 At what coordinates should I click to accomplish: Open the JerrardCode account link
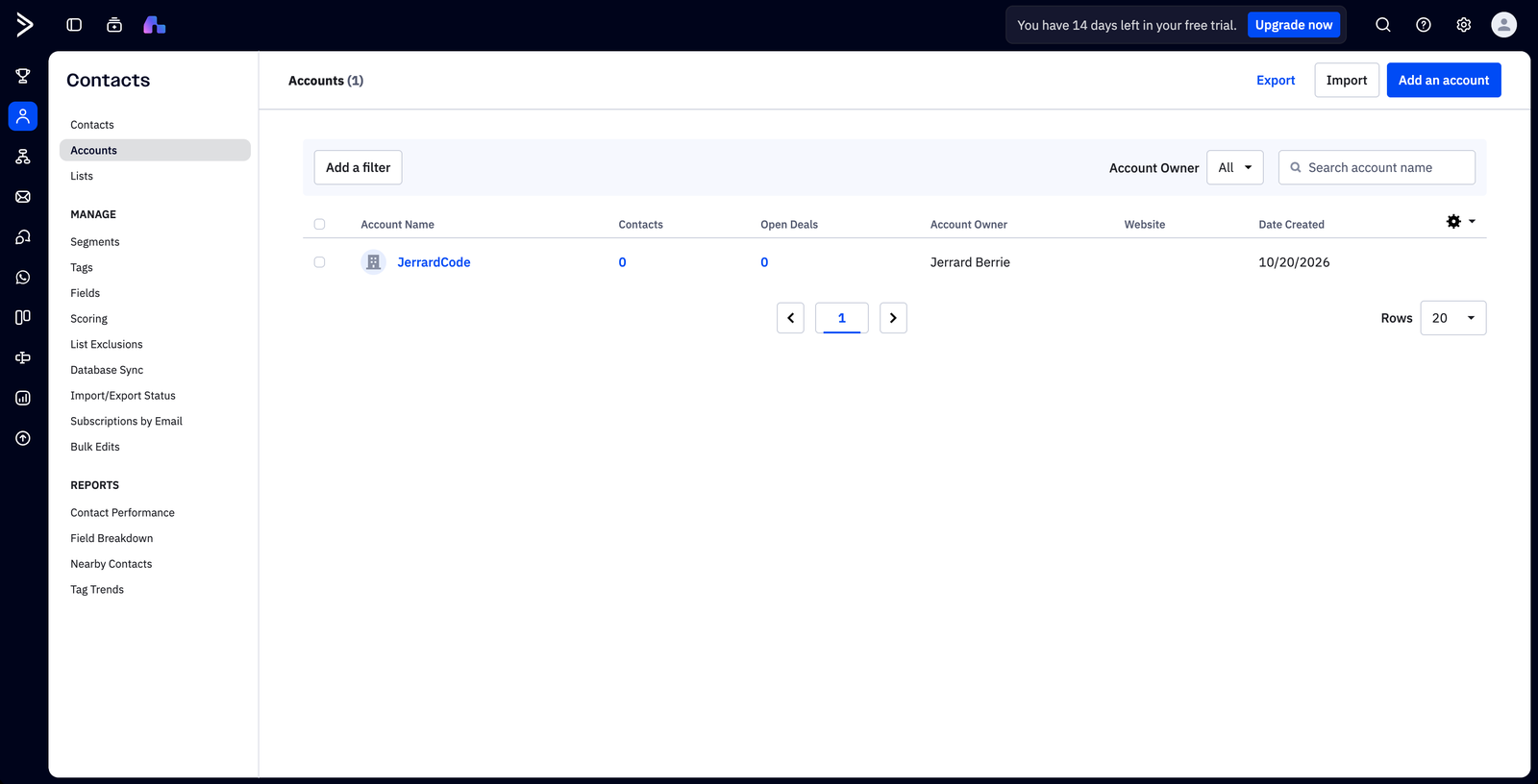pos(434,262)
